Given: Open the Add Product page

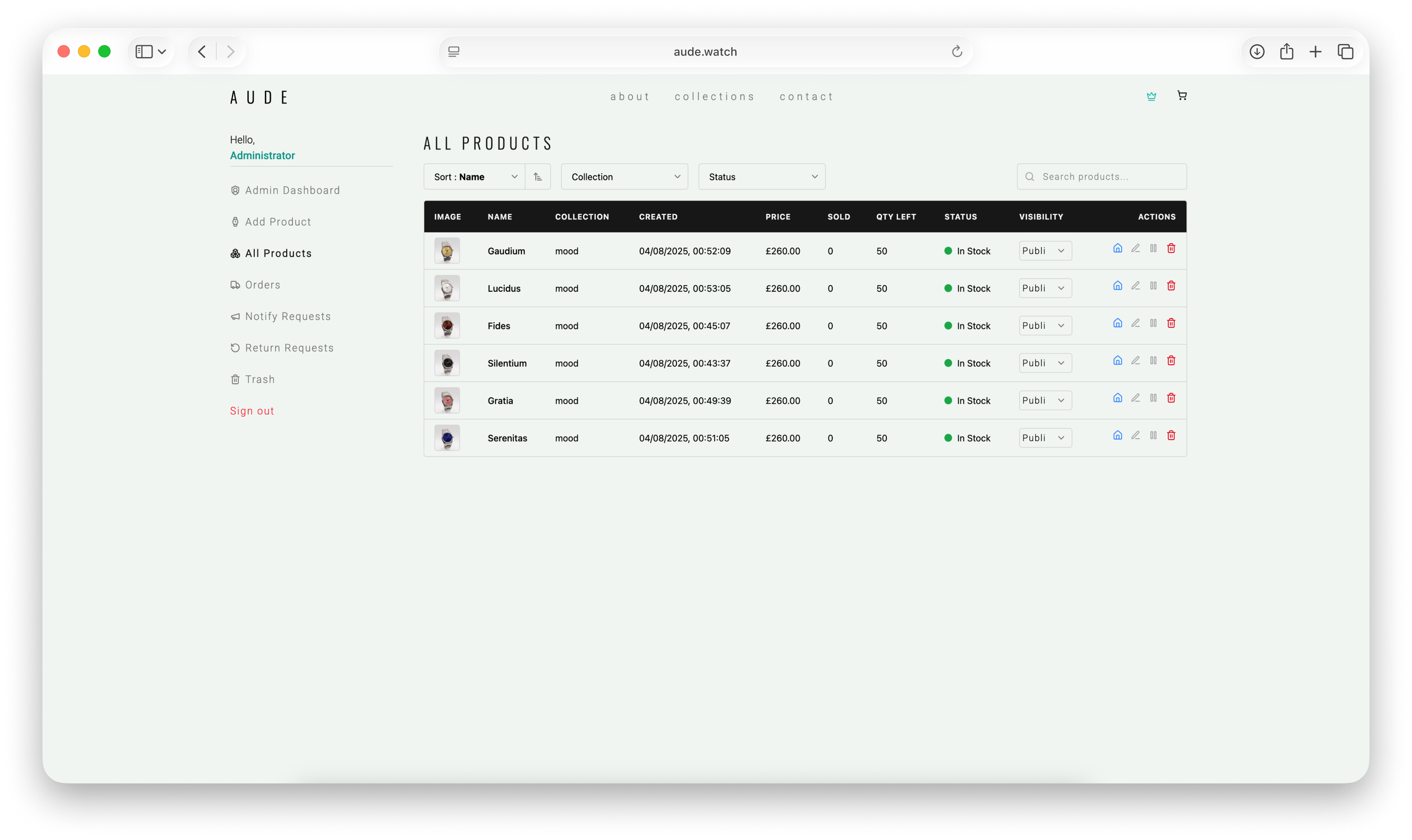Looking at the screenshot, I should tap(277, 221).
